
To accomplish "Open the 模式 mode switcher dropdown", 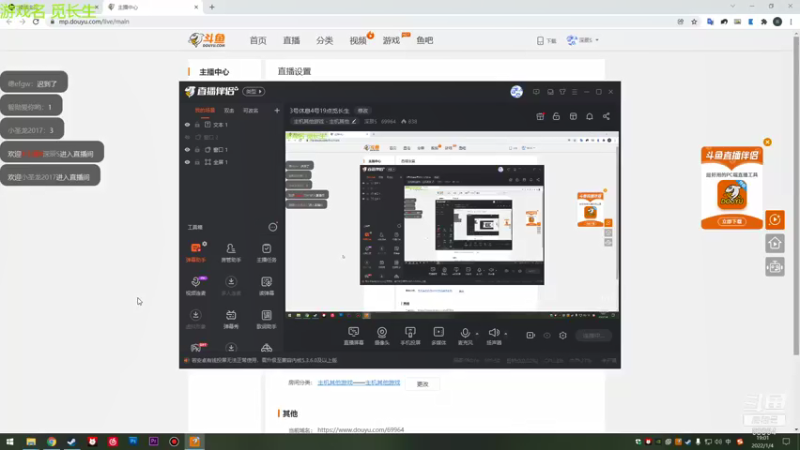I will (x=254, y=92).
